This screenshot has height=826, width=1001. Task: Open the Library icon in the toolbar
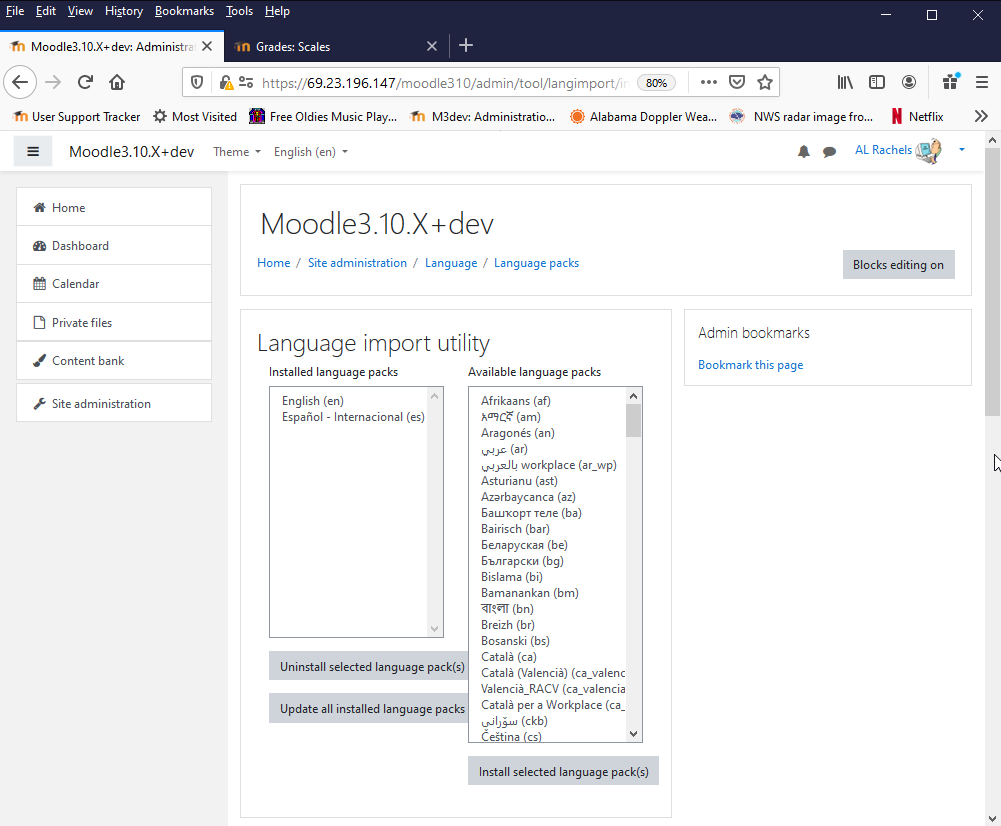pos(845,82)
